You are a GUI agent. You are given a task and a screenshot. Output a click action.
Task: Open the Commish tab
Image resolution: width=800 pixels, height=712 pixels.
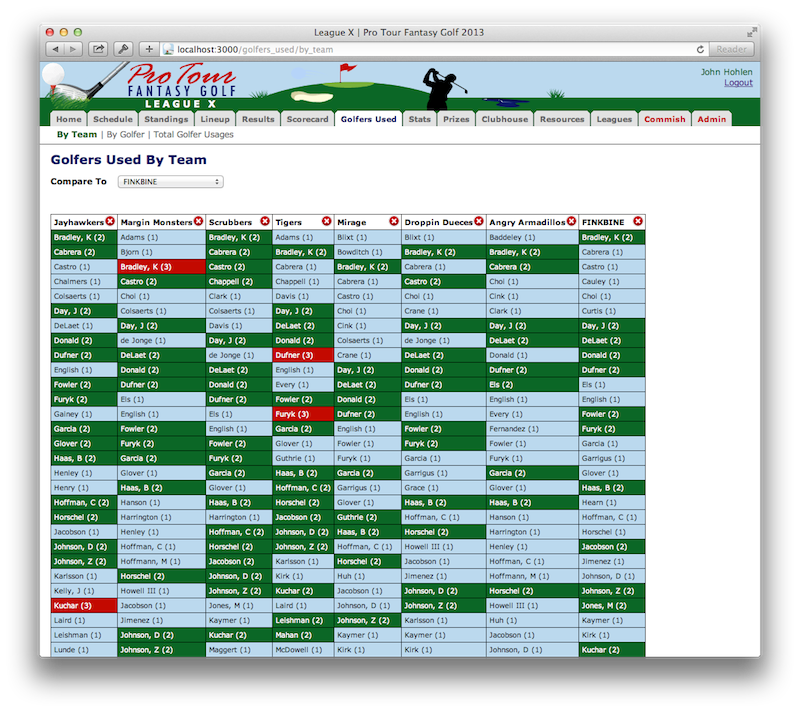pos(664,119)
